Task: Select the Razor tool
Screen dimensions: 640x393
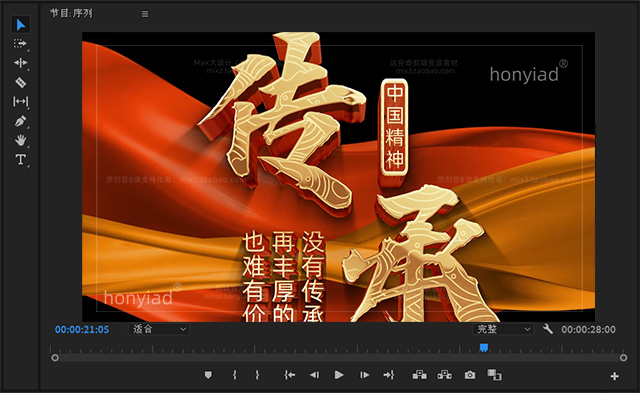Action: pyautogui.click(x=20, y=82)
